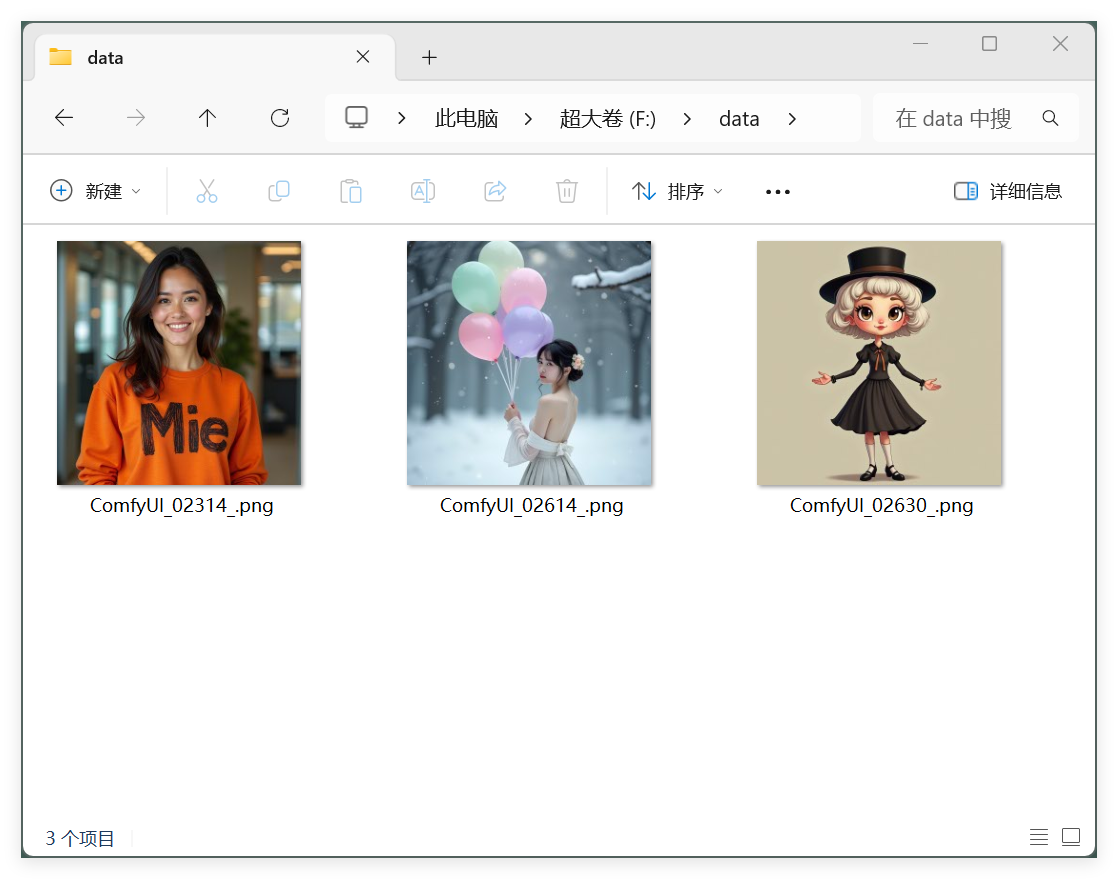Click the yellow folder icon on data tab
Viewport: 1118px width, 879px height.
tap(61, 57)
